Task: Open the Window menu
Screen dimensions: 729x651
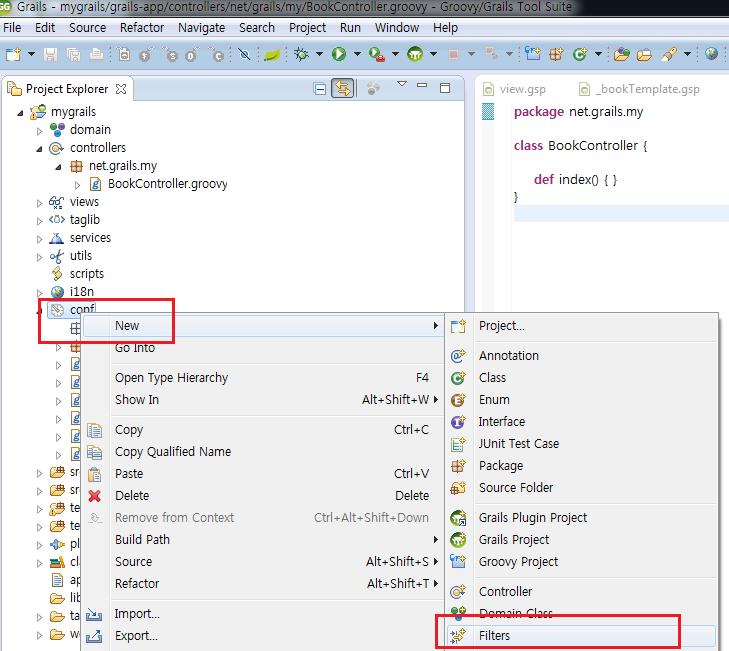Action: click(x=397, y=27)
